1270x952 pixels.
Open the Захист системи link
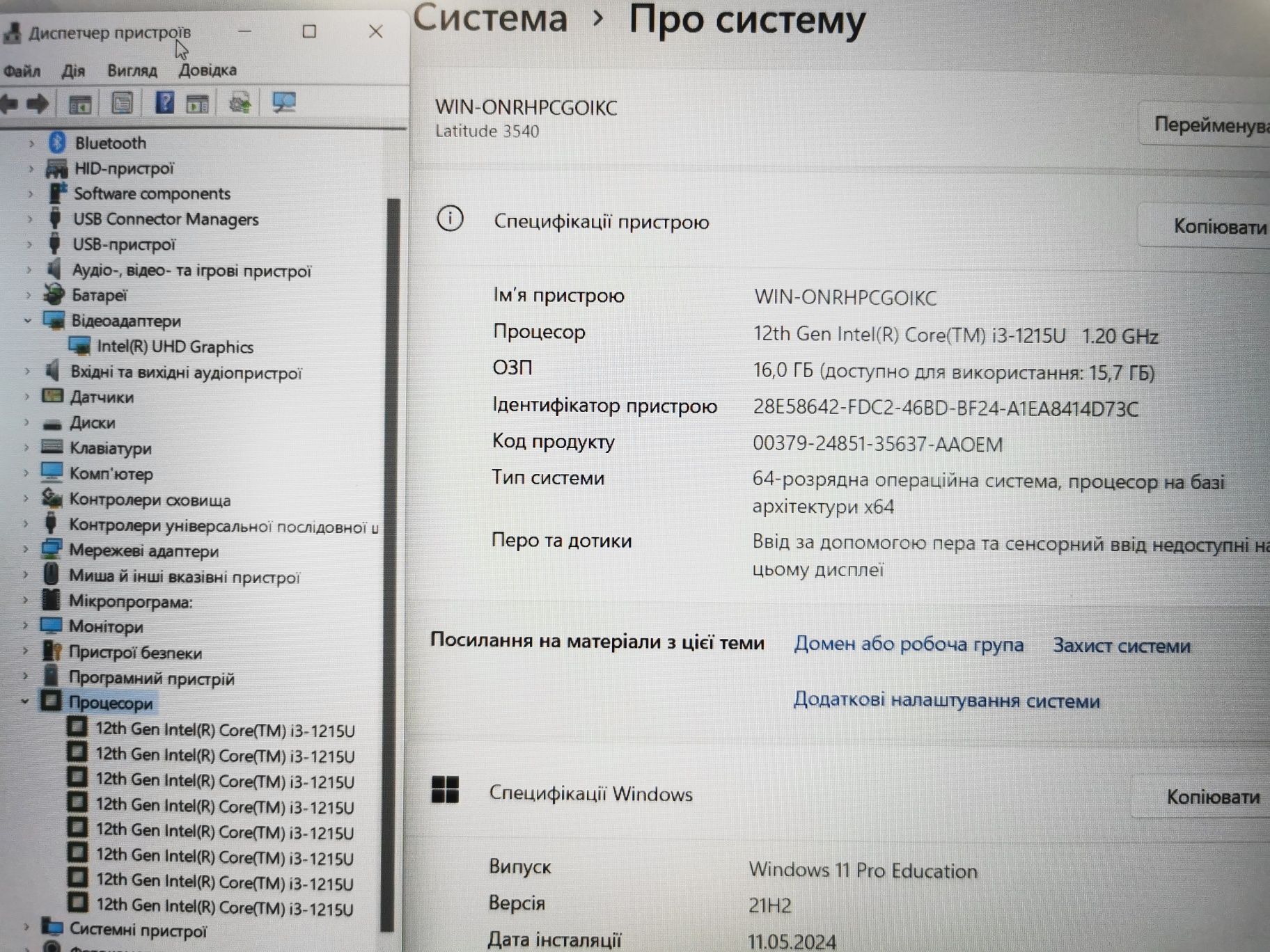coord(1122,646)
